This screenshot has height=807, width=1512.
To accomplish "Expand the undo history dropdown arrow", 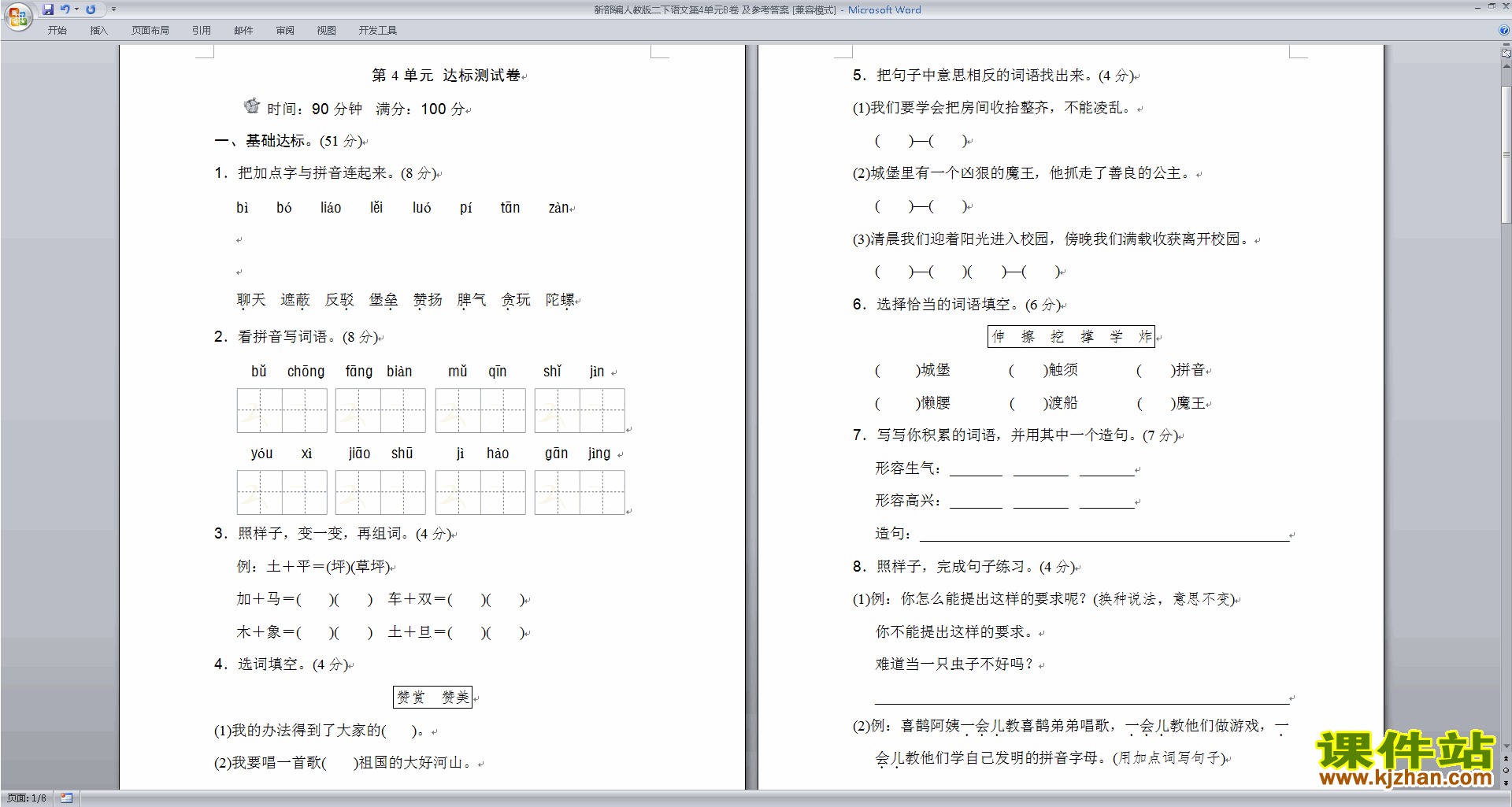I will 76,9.
